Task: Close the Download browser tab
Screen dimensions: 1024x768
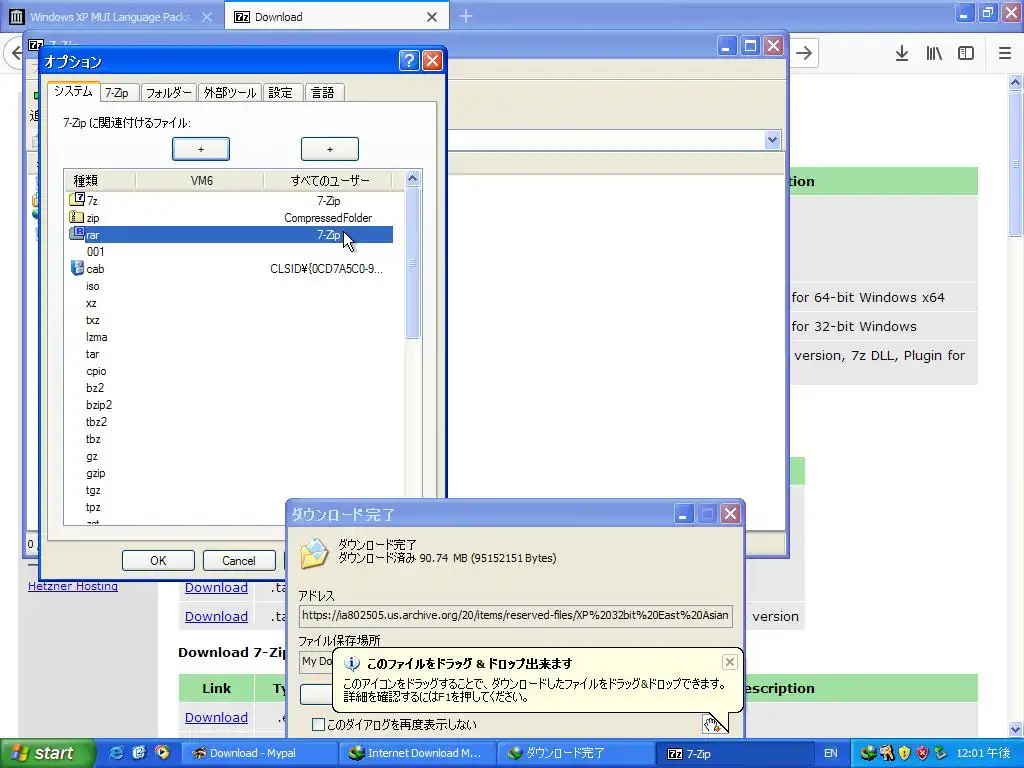Action: coord(432,17)
